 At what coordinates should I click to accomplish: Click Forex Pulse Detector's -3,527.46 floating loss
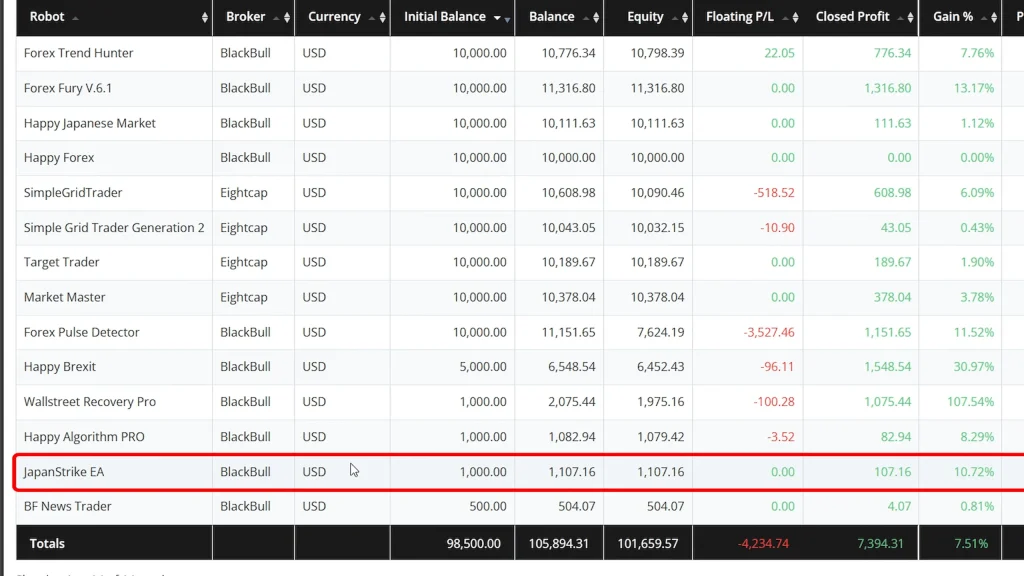(x=769, y=332)
